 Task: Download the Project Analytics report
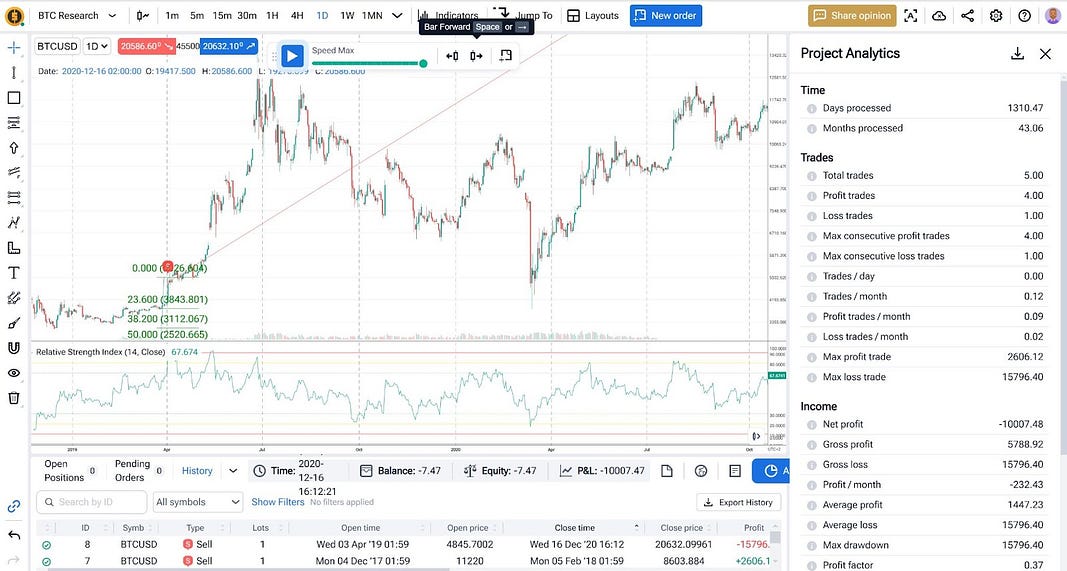pos(1017,54)
